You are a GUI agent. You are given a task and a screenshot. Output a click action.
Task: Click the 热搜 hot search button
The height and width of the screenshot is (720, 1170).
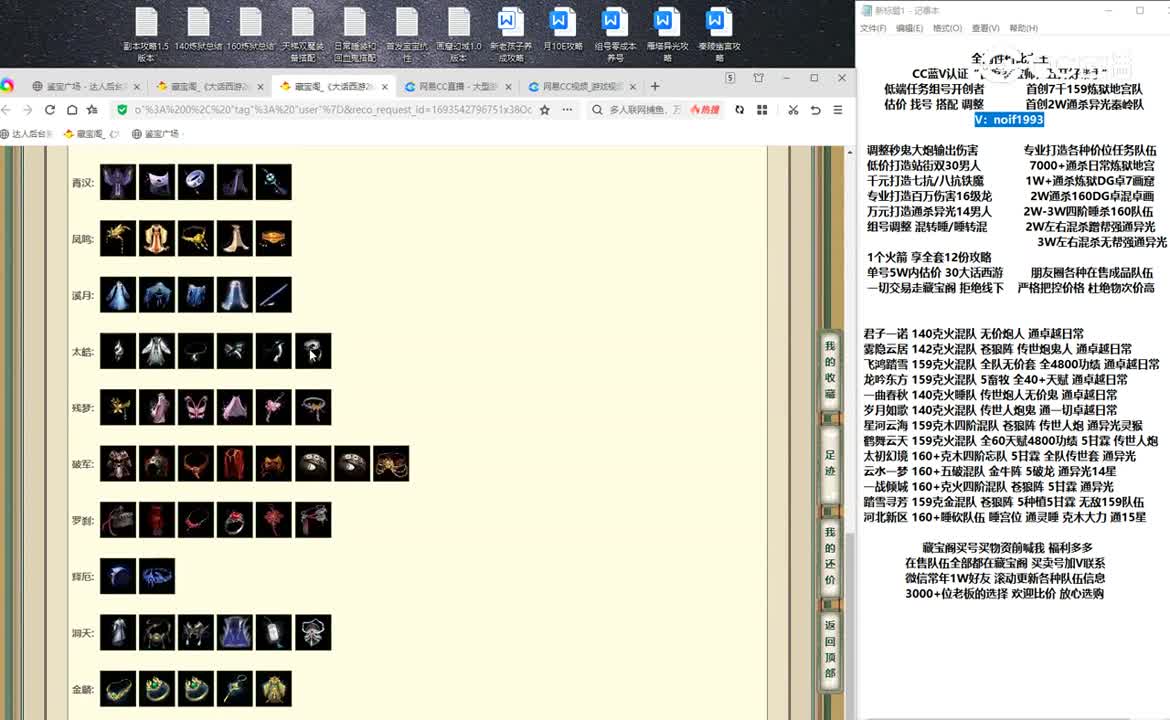(x=704, y=110)
